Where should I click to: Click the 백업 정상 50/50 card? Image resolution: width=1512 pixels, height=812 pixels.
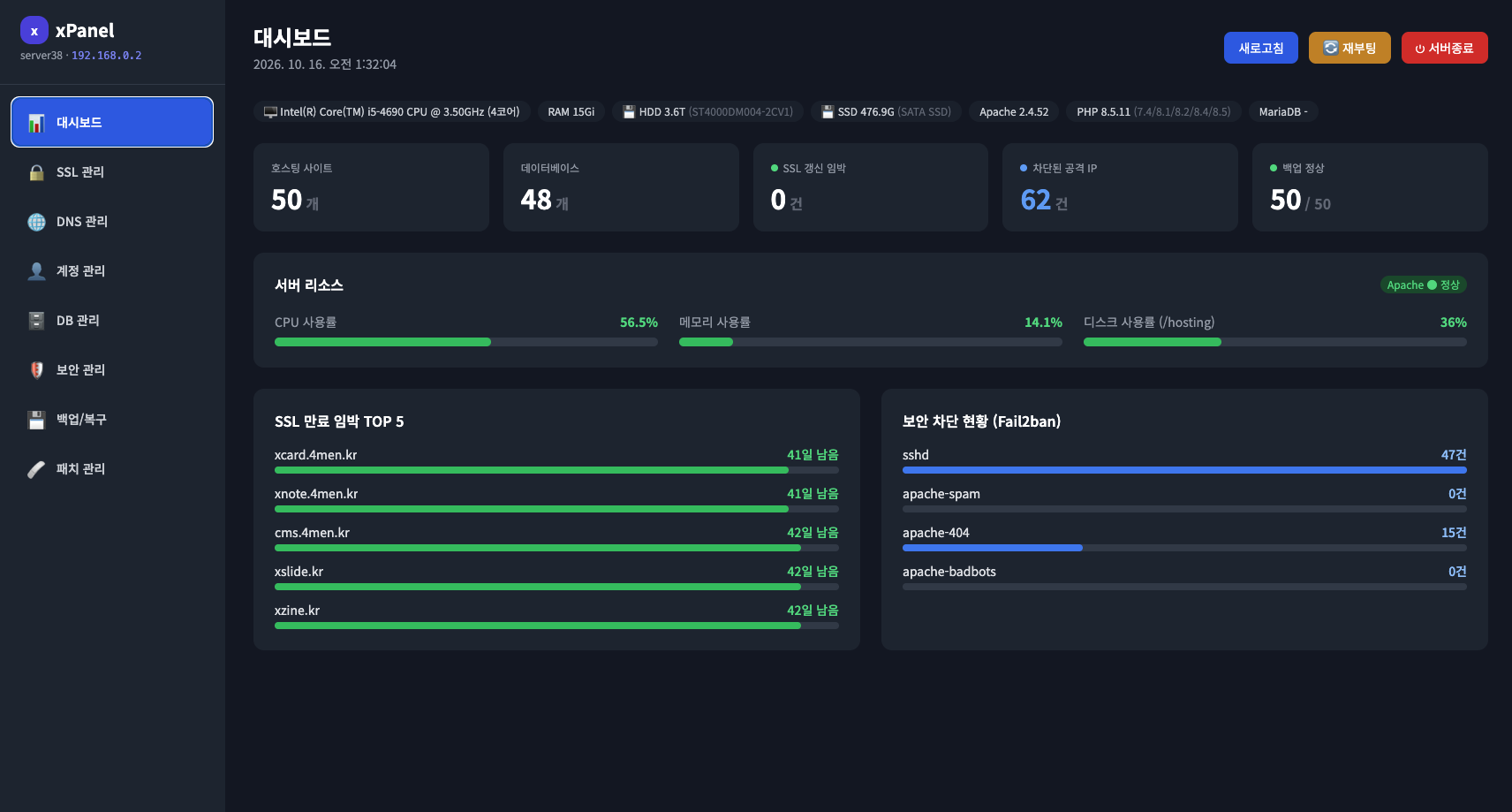[x=1370, y=187]
